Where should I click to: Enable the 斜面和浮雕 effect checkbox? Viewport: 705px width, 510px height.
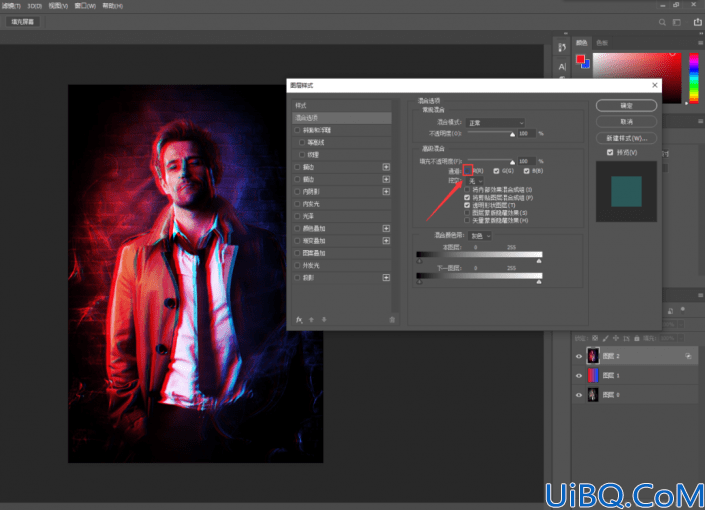click(297, 130)
